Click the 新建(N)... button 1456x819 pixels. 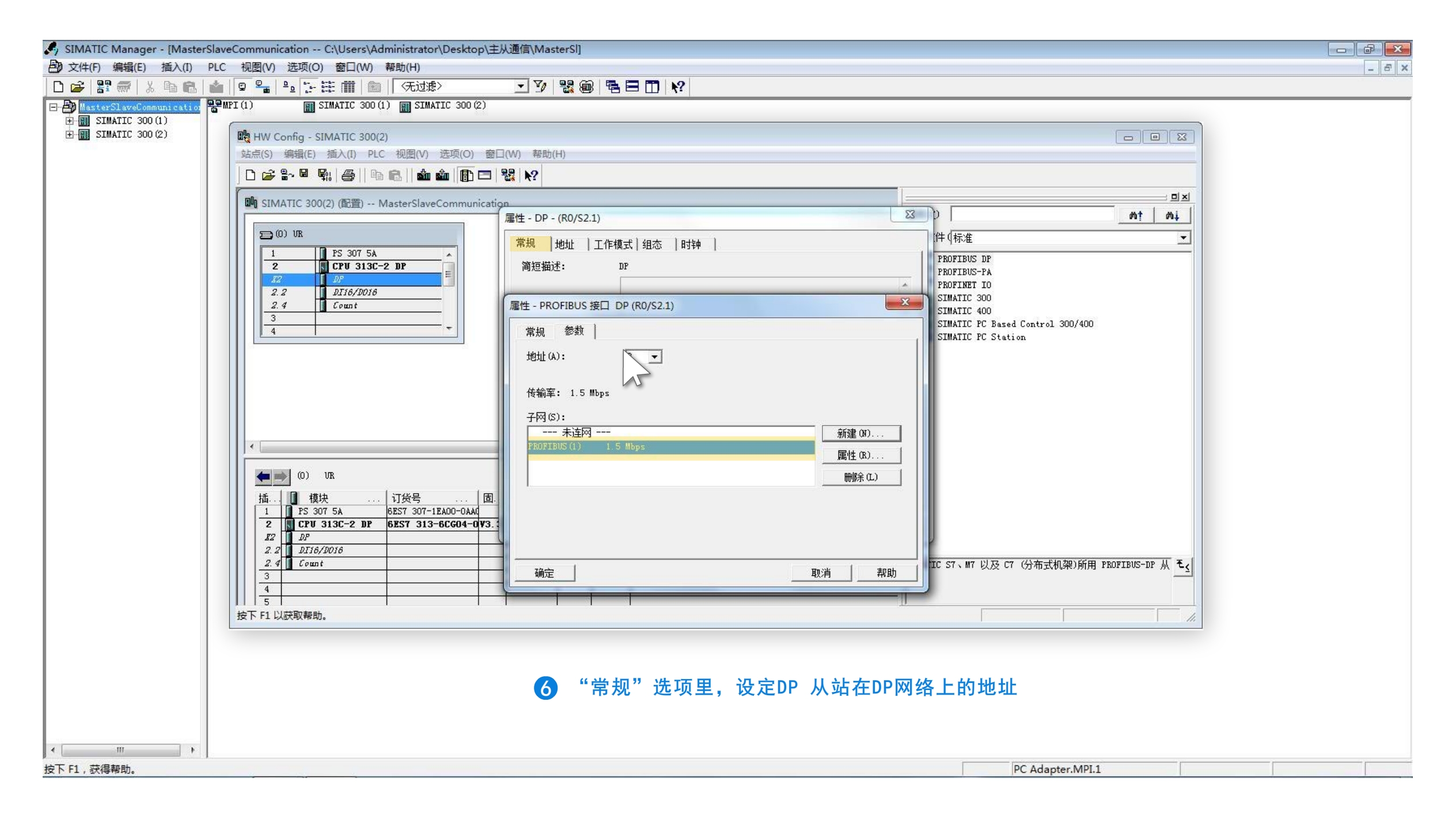860,433
